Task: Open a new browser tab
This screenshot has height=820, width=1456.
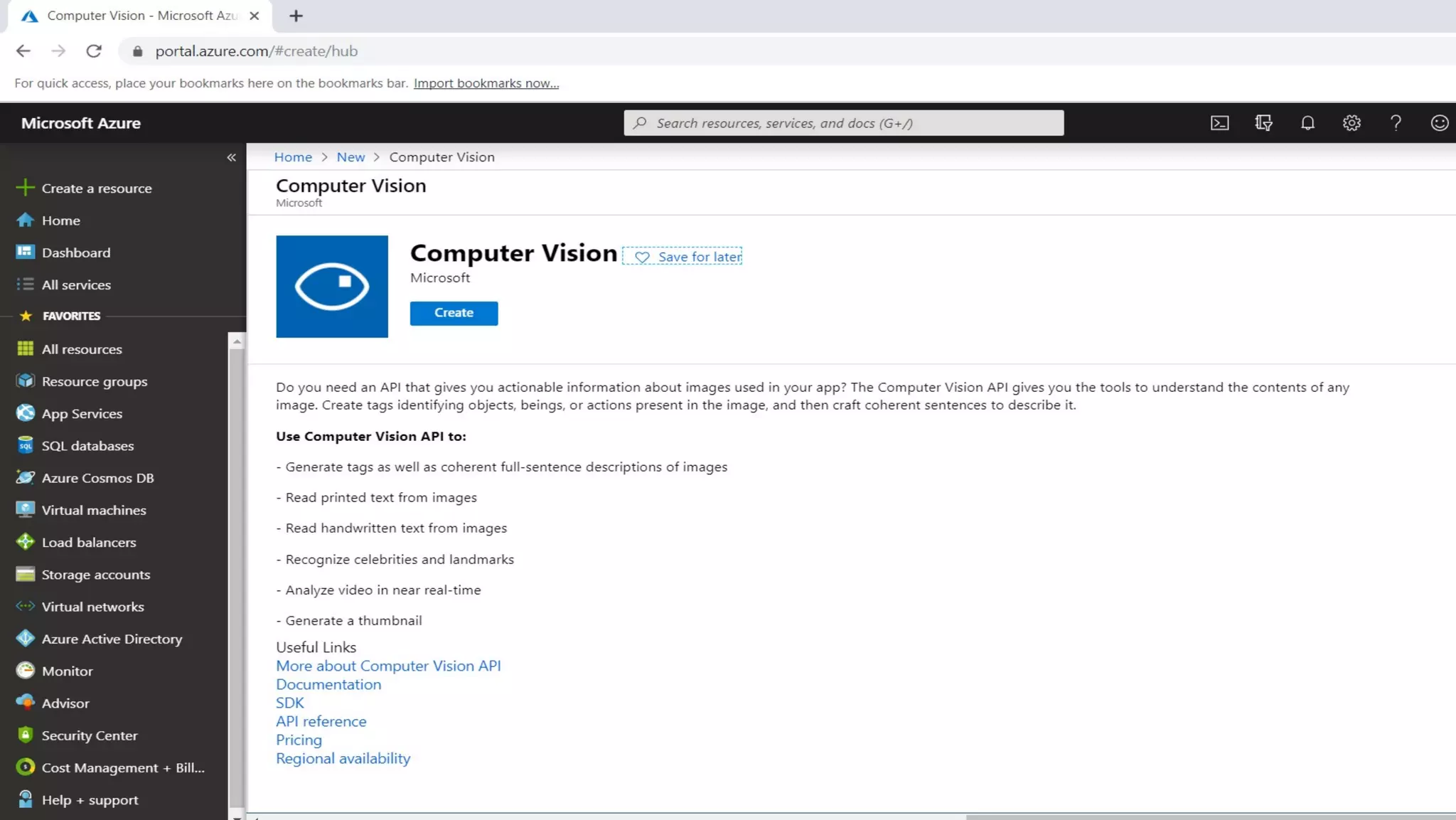Action: 296,16
